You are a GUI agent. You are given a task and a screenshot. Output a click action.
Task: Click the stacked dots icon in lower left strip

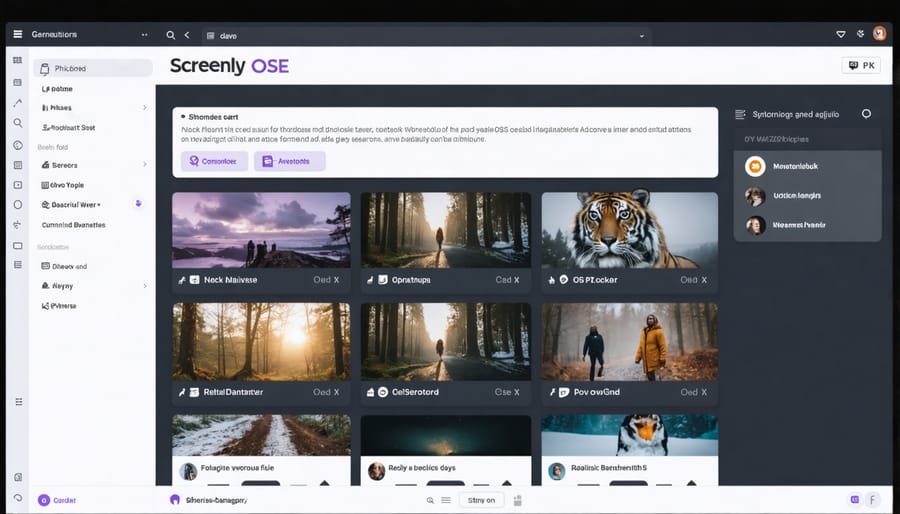tap(19, 402)
